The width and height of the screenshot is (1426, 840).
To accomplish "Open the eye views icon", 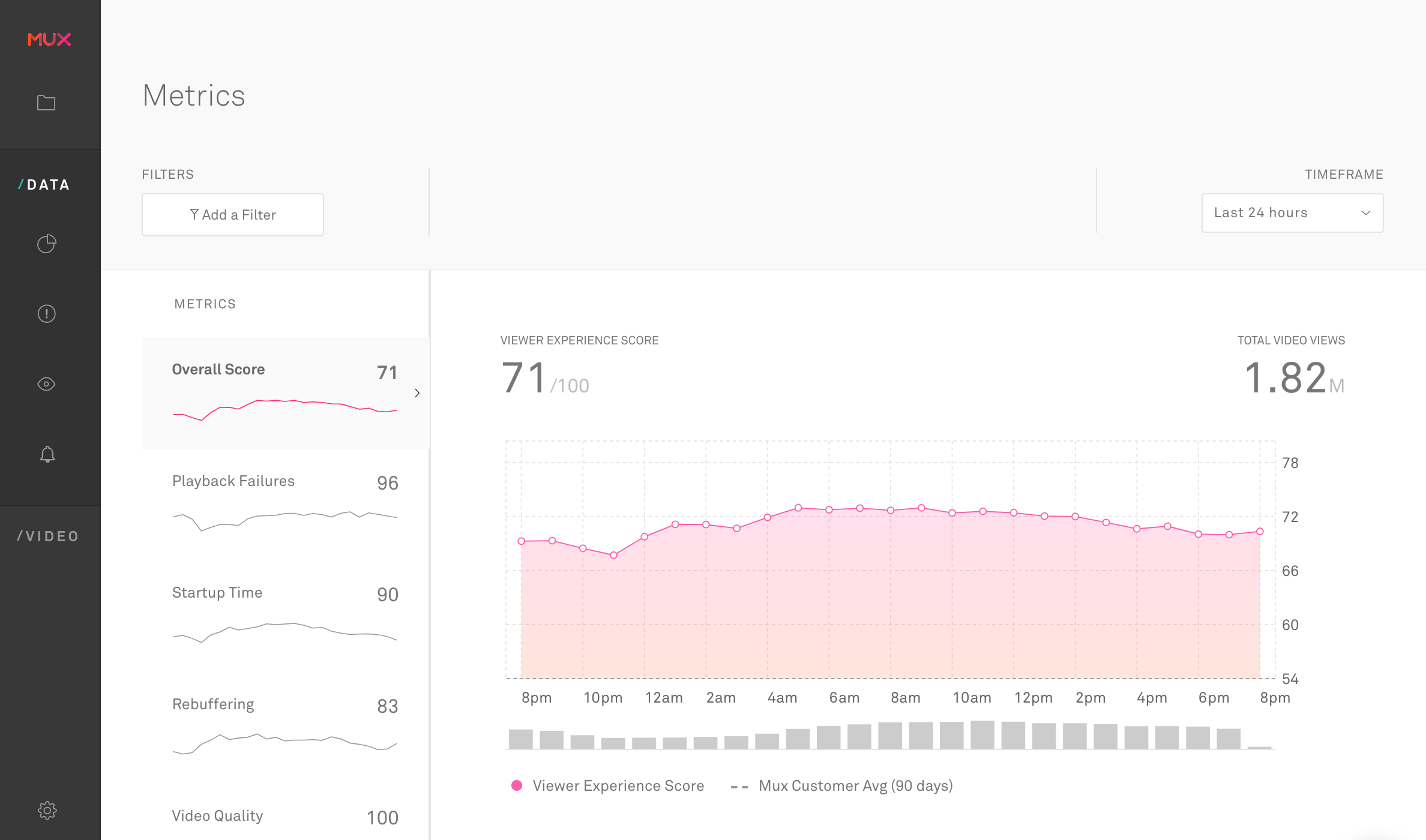I will click(46, 384).
